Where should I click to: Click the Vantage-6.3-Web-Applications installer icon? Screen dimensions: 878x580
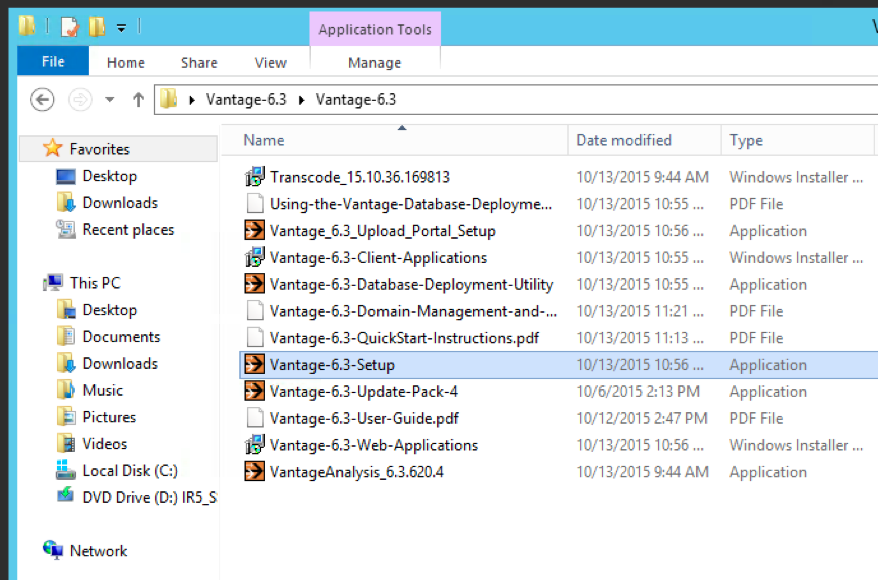tap(255, 445)
